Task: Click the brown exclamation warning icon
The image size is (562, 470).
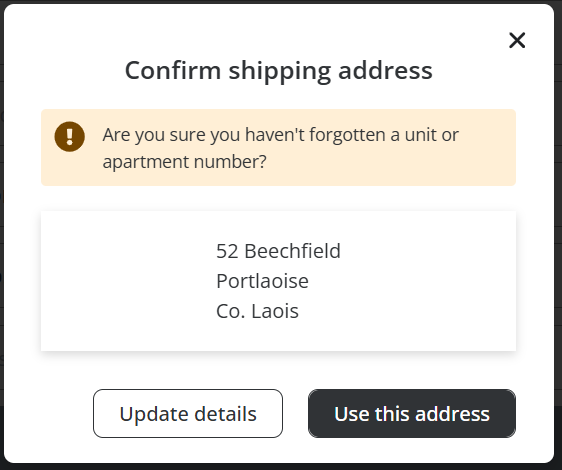Action: click(70, 137)
